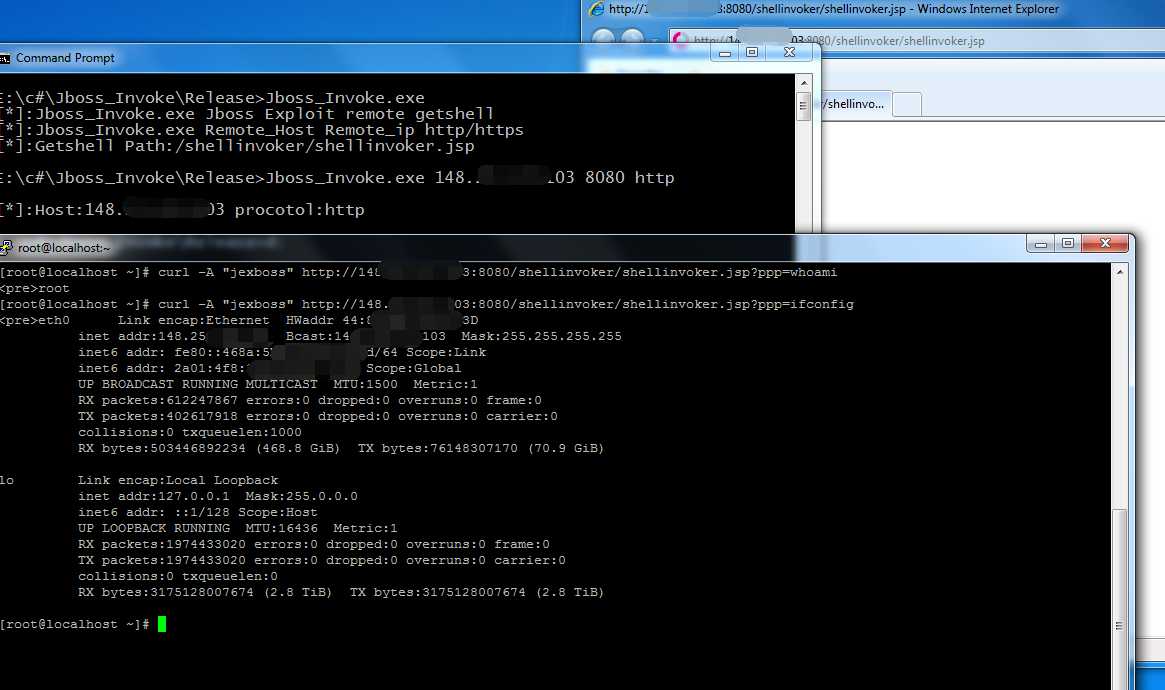The width and height of the screenshot is (1165, 690).
Task: Click the Windows Internet Explorer title bar
Action: pyautogui.click(x=834, y=9)
